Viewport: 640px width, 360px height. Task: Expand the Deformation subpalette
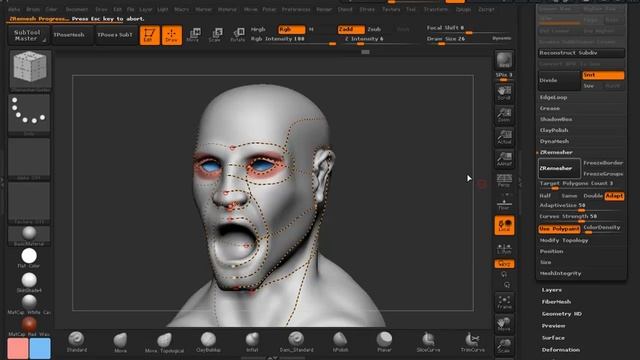pos(561,350)
